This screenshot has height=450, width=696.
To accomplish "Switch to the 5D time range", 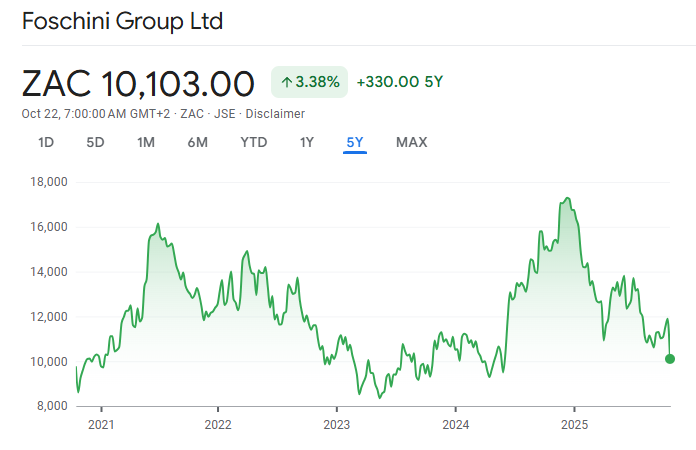I will (x=95, y=142).
